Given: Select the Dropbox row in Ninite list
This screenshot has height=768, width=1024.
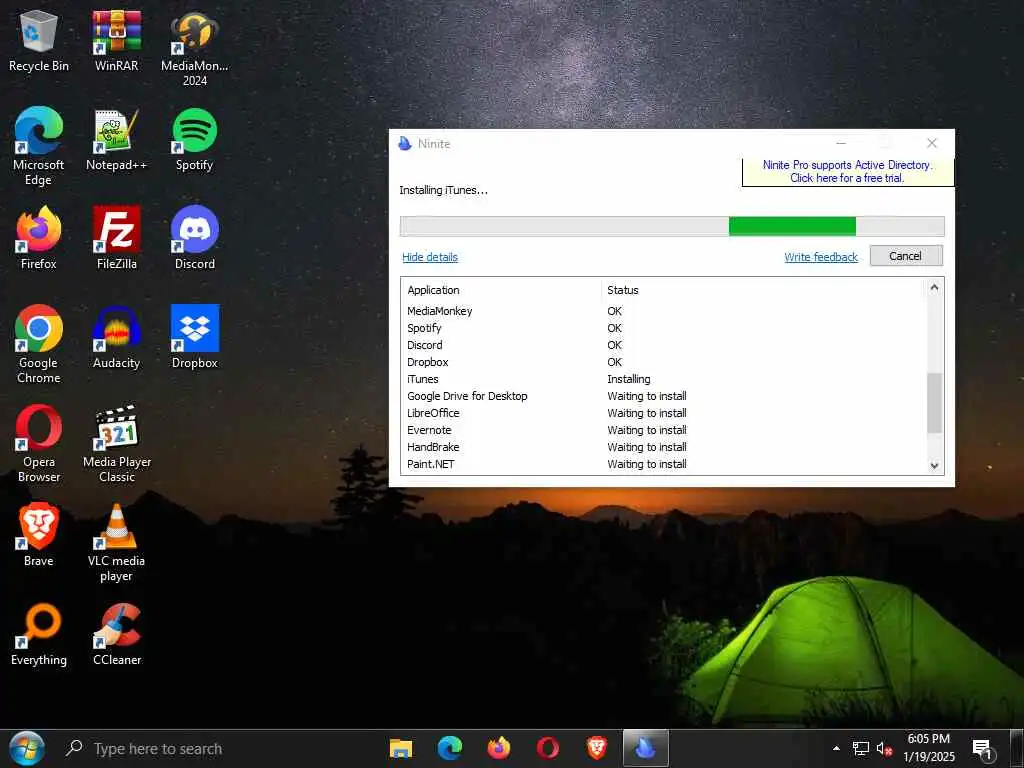Looking at the screenshot, I should (x=664, y=362).
